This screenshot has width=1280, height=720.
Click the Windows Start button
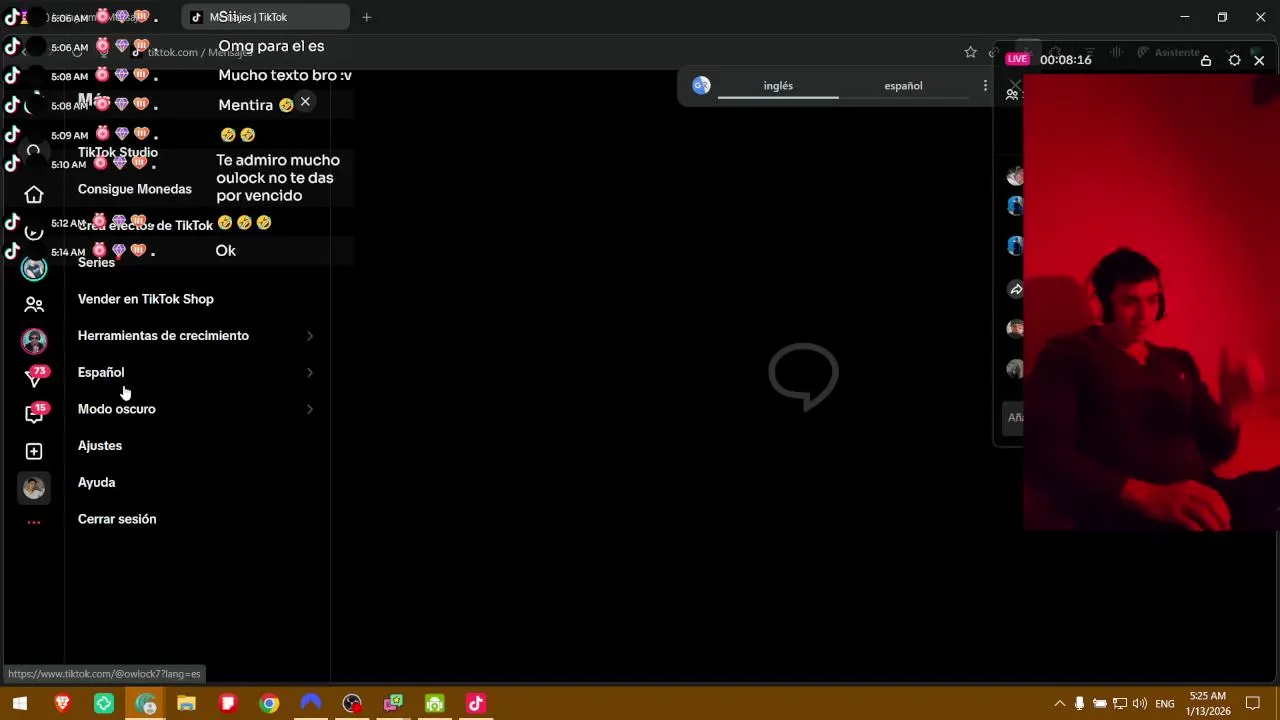click(20, 704)
